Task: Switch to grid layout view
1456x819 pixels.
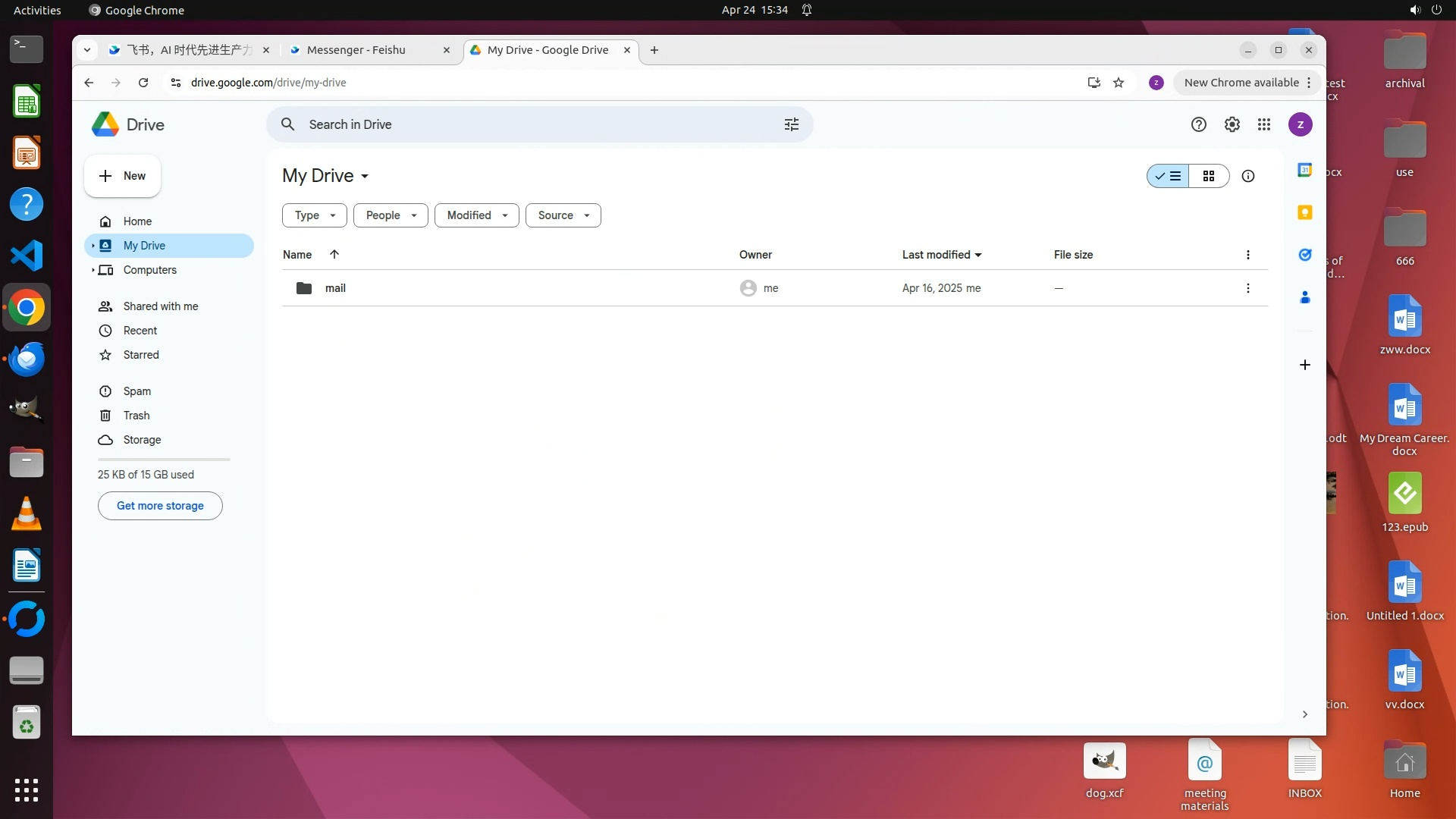Action: pyautogui.click(x=1209, y=176)
